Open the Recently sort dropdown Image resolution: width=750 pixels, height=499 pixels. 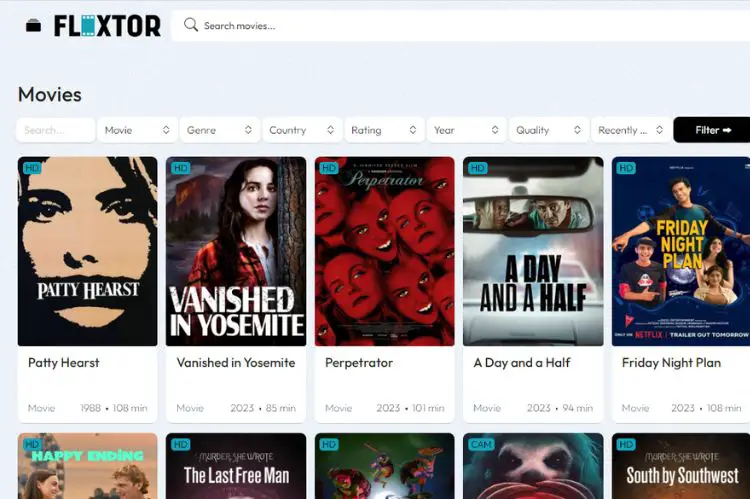(x=630, y=130)
